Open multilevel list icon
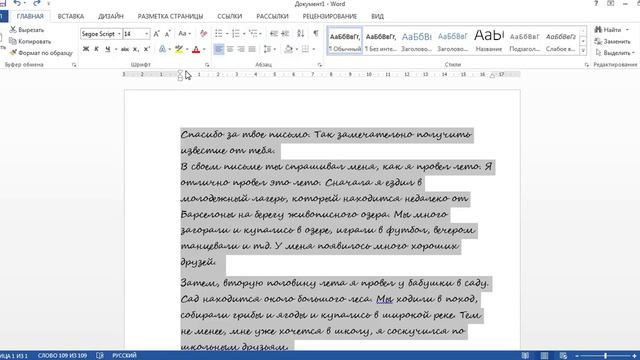The image size is (640, 360). point(253,33)
